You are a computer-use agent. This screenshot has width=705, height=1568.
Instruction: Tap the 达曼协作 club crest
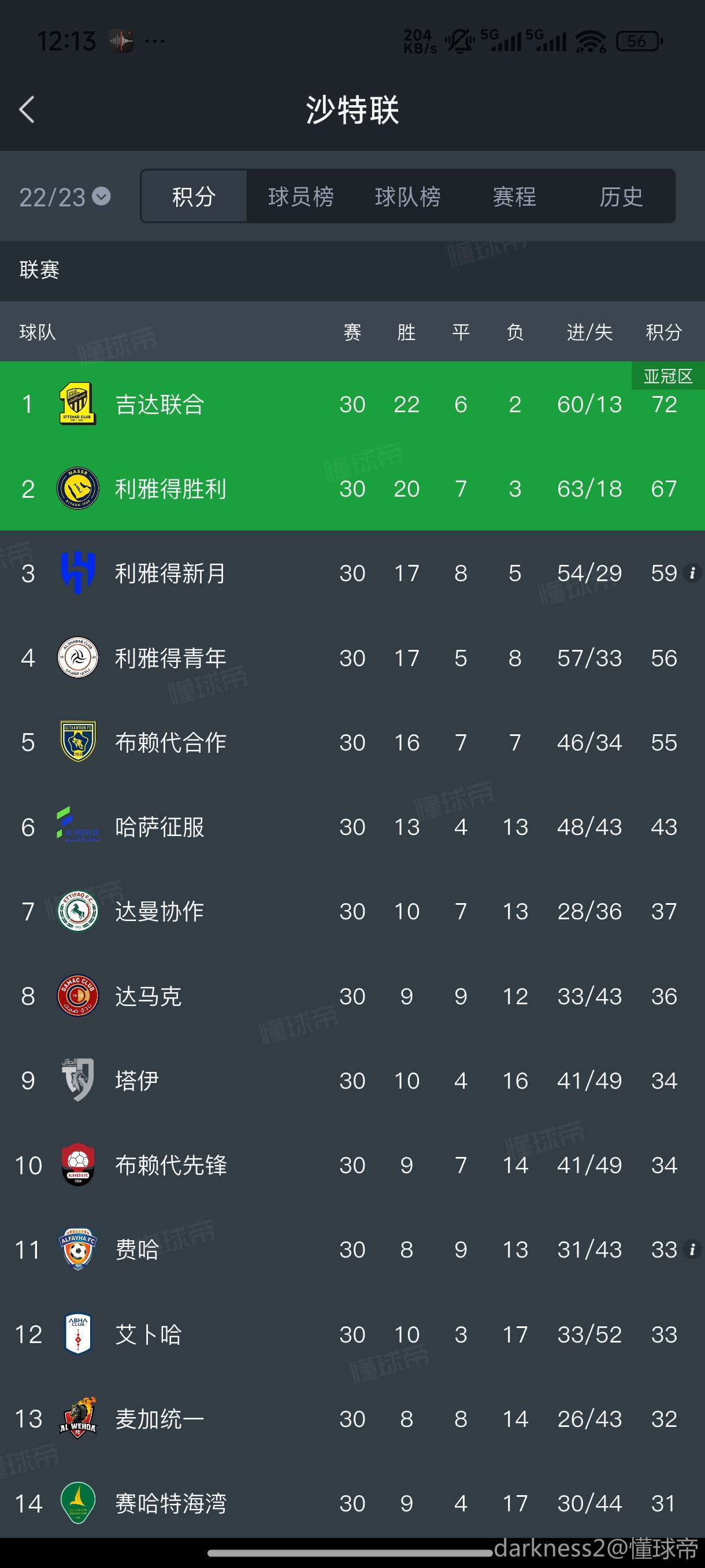click(78, 911)
